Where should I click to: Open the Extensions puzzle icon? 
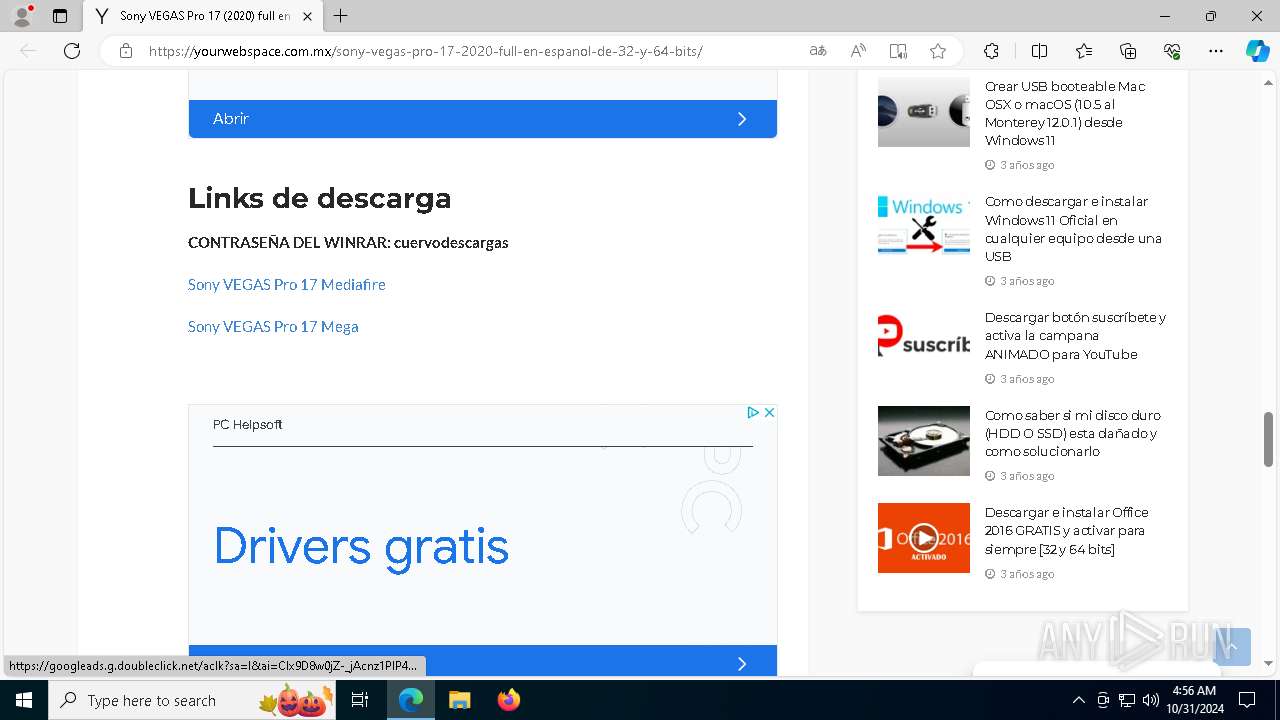coord(991,51)
